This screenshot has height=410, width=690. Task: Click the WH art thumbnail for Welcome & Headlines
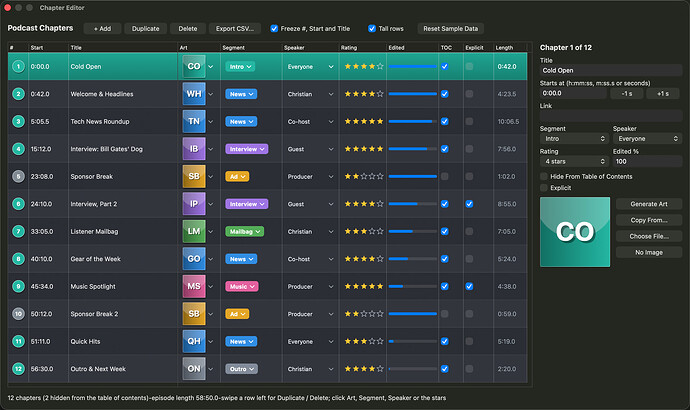pos(194,94)
